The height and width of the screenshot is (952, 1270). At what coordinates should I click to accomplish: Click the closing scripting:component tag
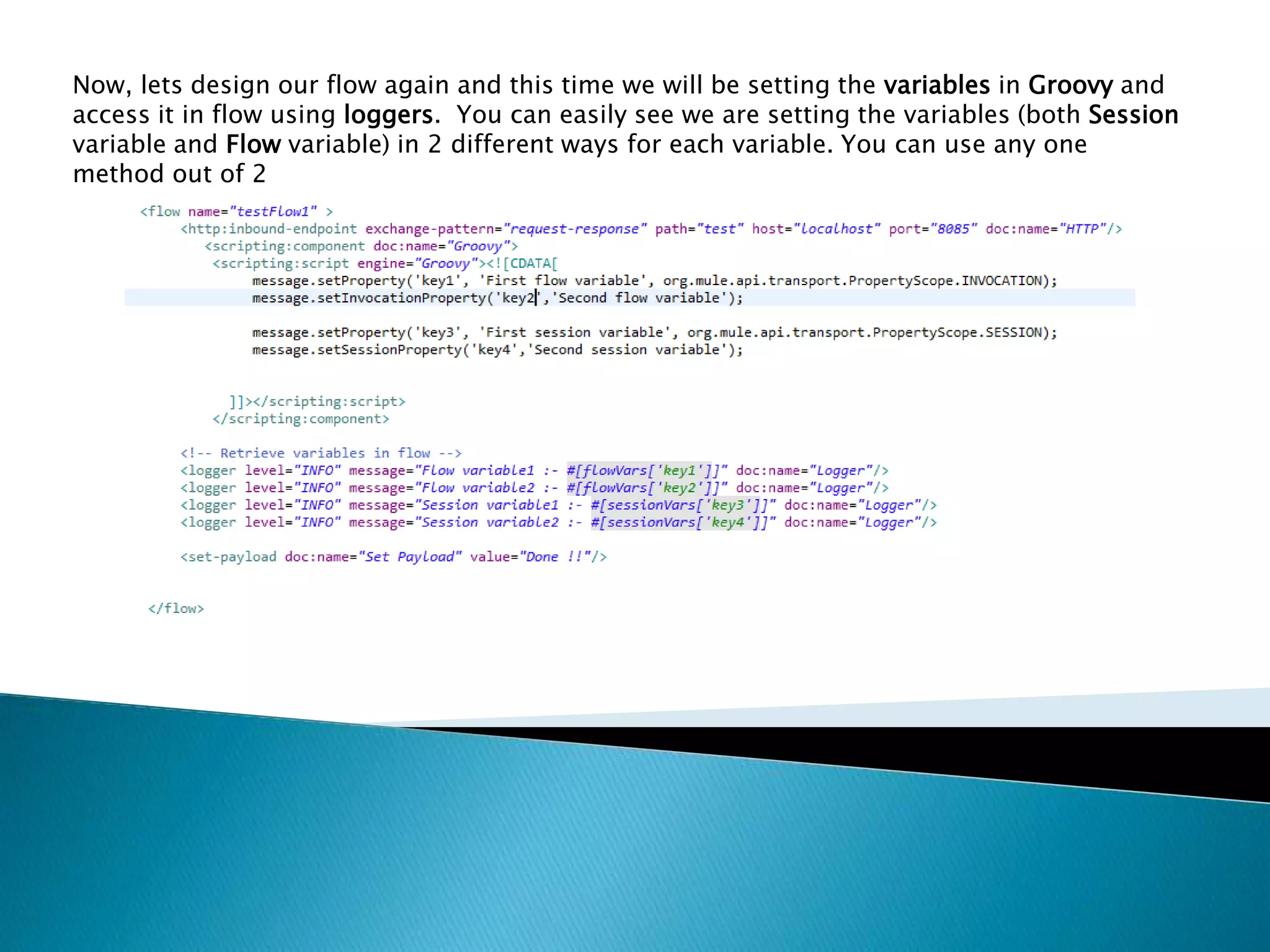301,419
